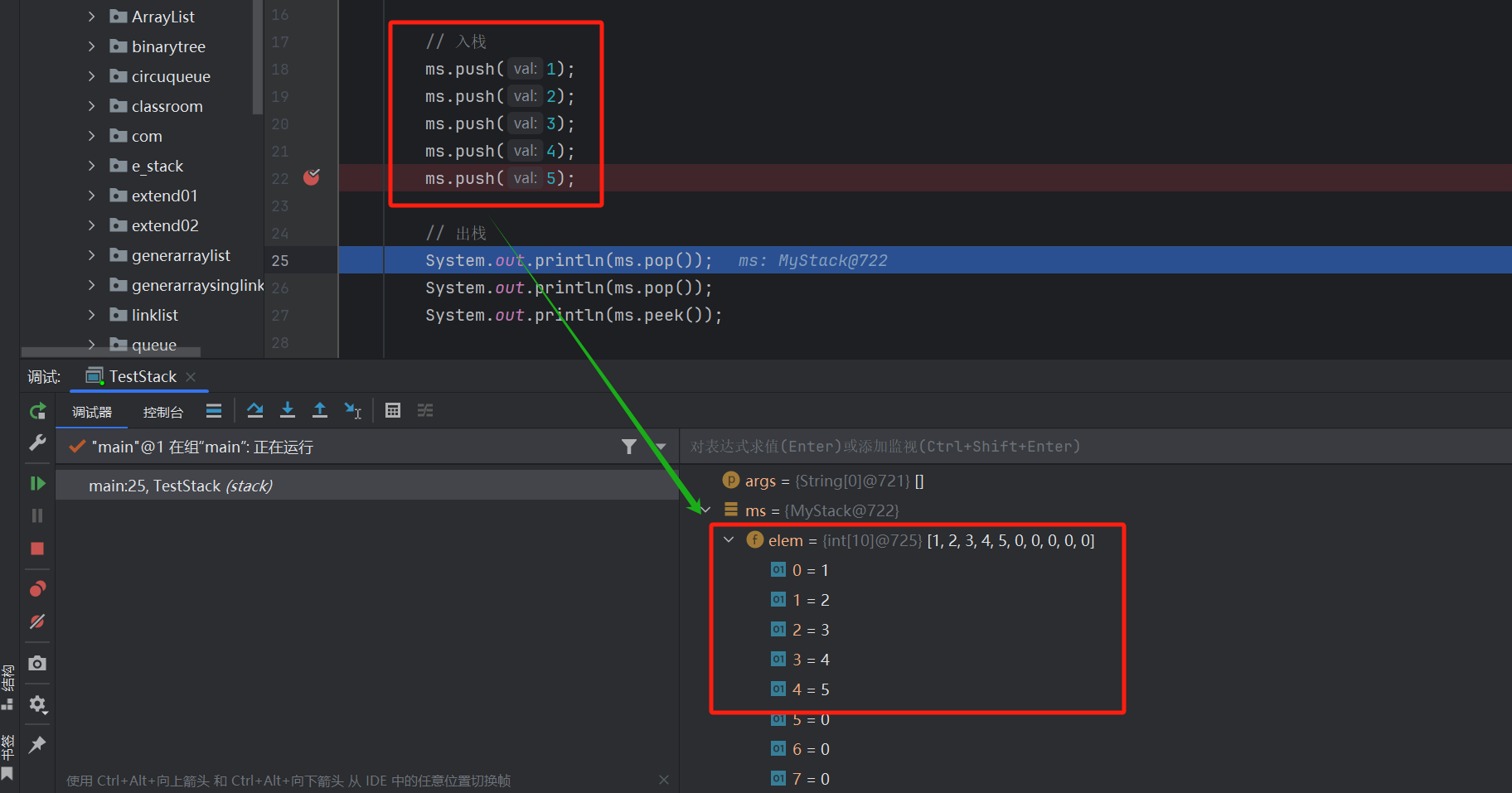The width and height of the screenshot is (1512, 793).
Task: Open debugger settings wrench icon
Action: pos(37,443)
